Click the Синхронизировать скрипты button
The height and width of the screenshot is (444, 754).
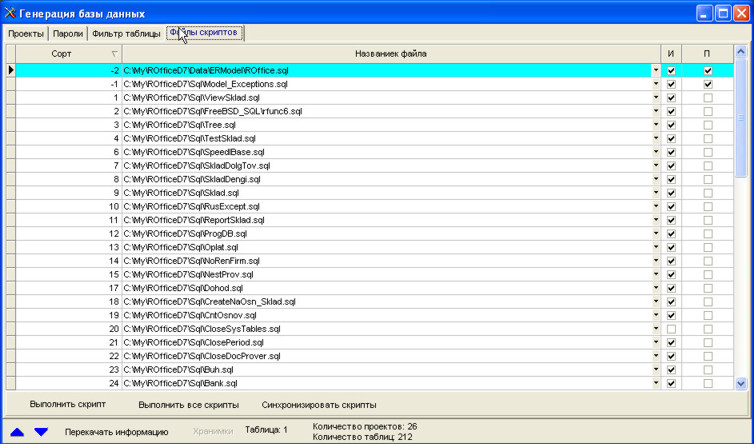pyautogui.click(x=319, y=405)
